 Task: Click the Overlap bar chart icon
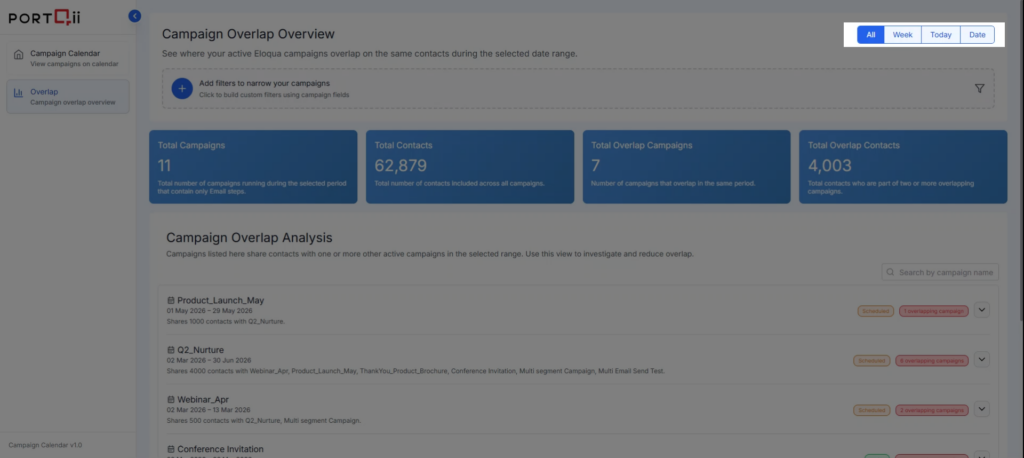click(18, 93)
